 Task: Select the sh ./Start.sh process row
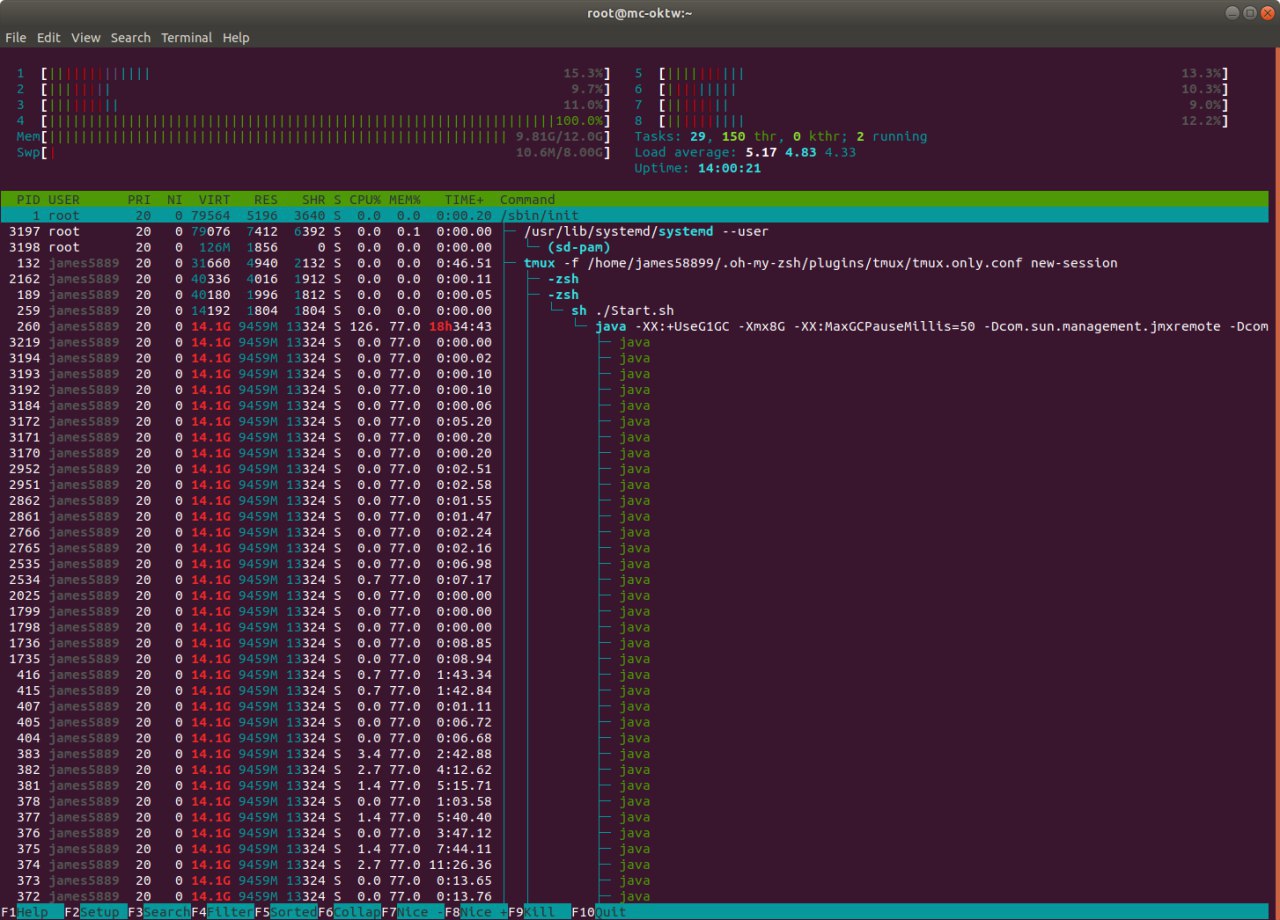tap(634, 311)
